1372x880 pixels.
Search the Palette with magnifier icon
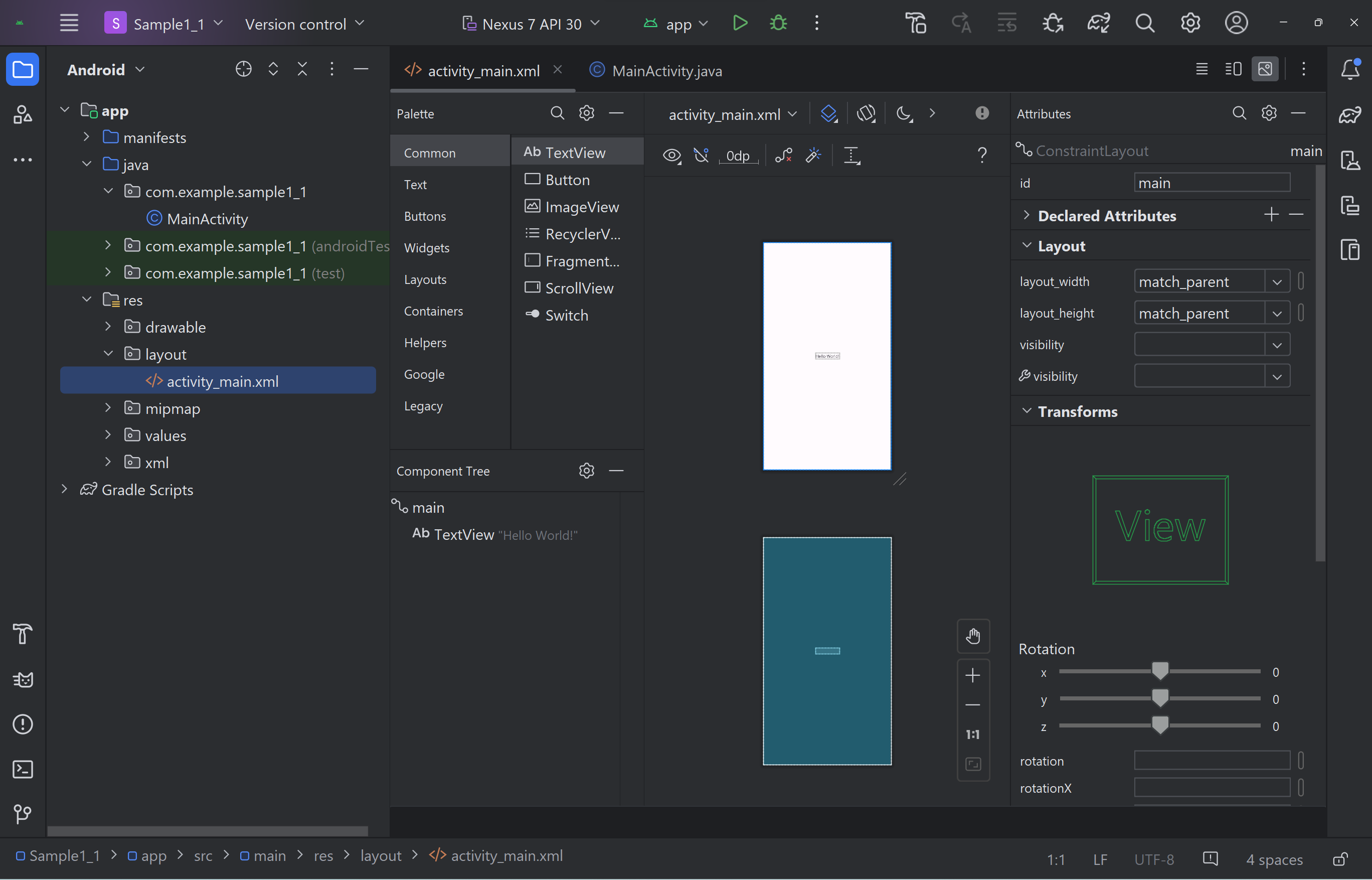(x=557, y=113)
